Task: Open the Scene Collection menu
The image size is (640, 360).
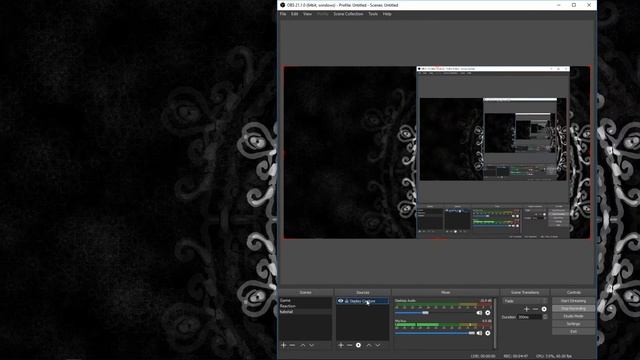Action: [348, 14]
